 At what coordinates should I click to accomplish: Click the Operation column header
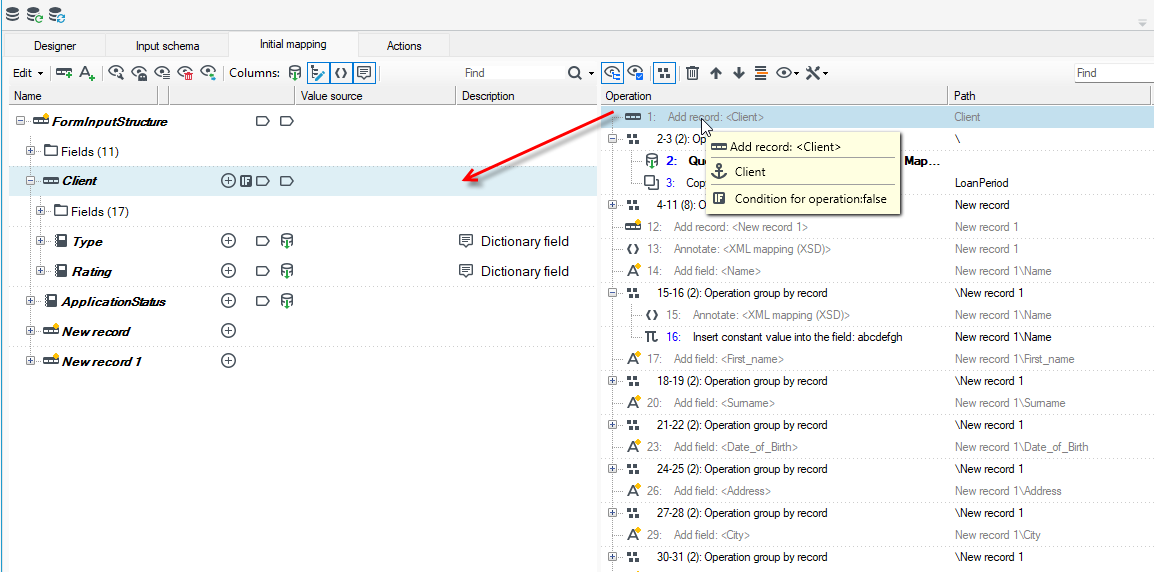(x=774, y=96)
